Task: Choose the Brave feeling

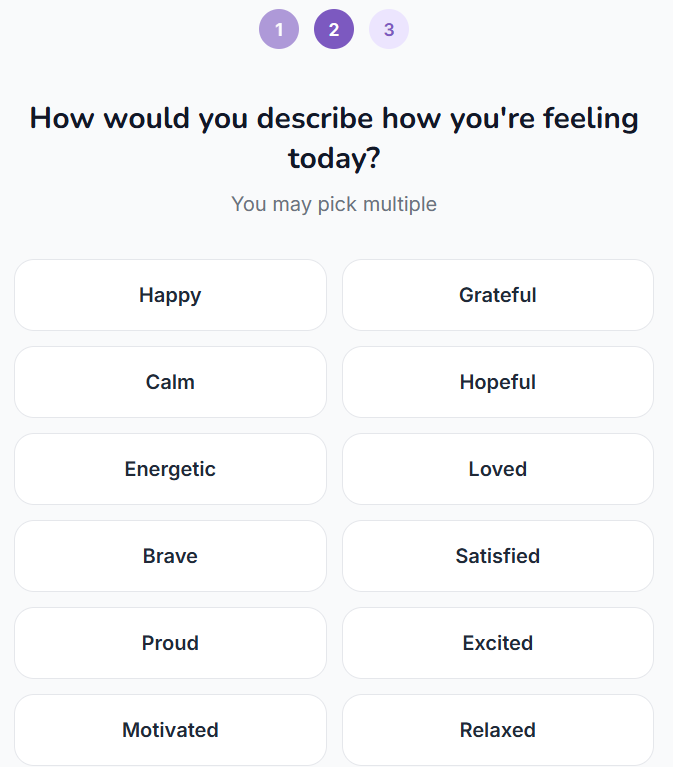Action: point(170,556)
